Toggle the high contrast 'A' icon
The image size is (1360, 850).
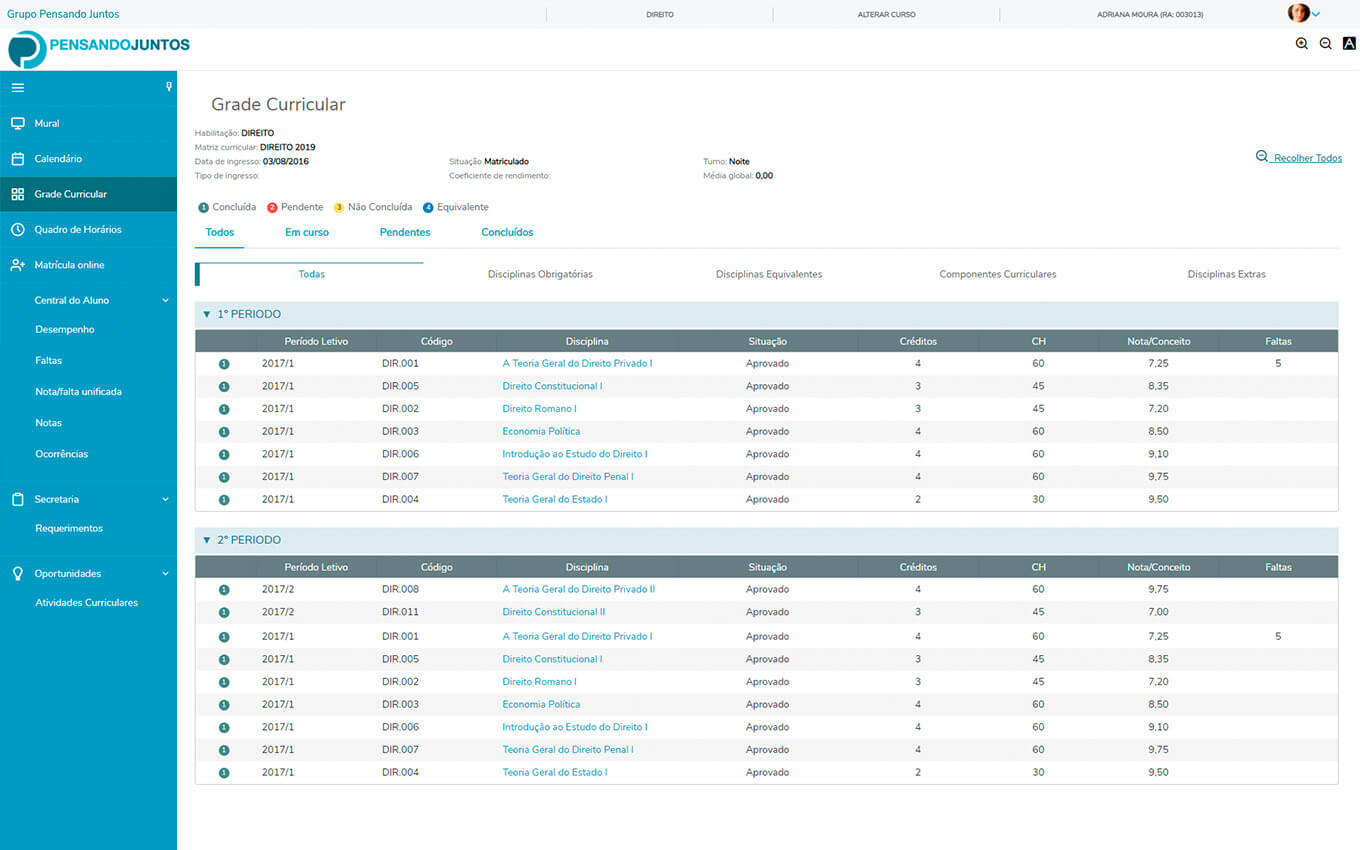1349,44
